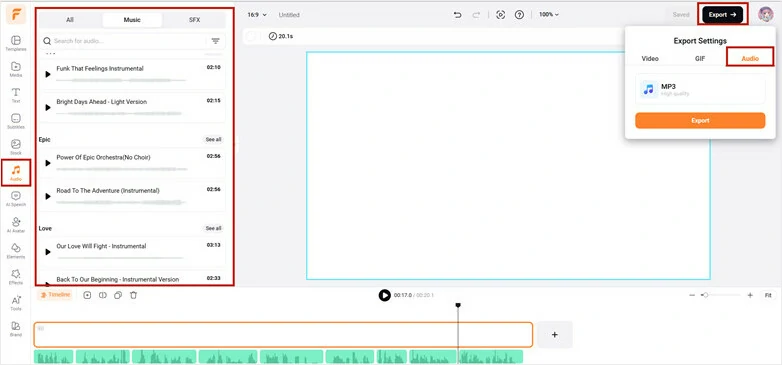
Task: Choose the MP3 High quality option
Action: tap(700, 89)
